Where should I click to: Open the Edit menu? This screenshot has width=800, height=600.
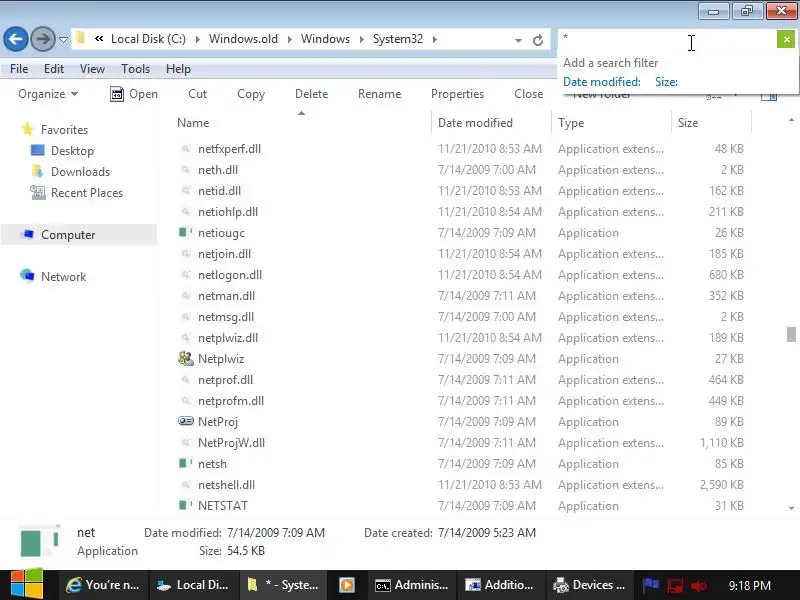click(x=54, y=69)
